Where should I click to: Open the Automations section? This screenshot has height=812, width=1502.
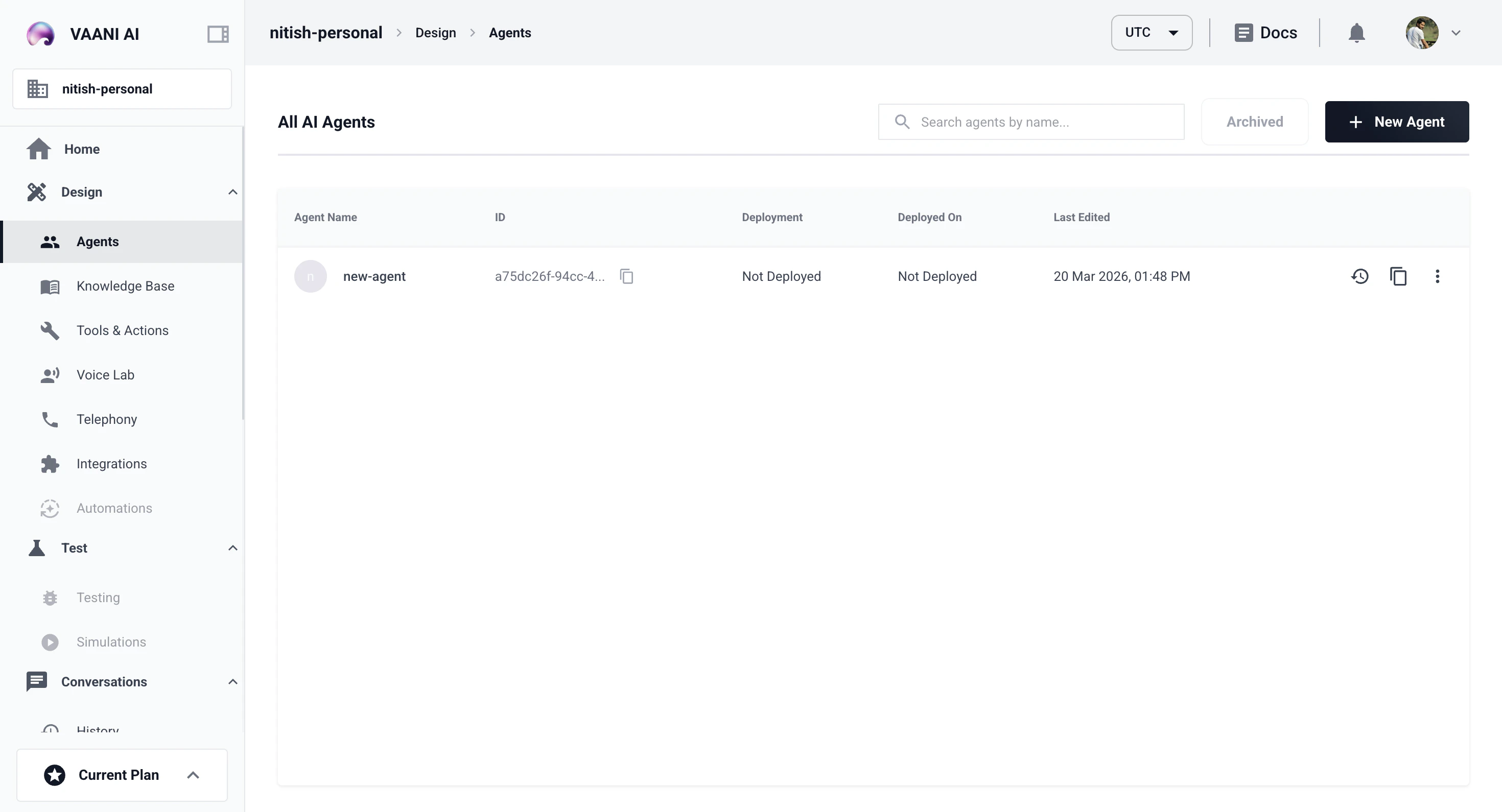pos(114,508)
